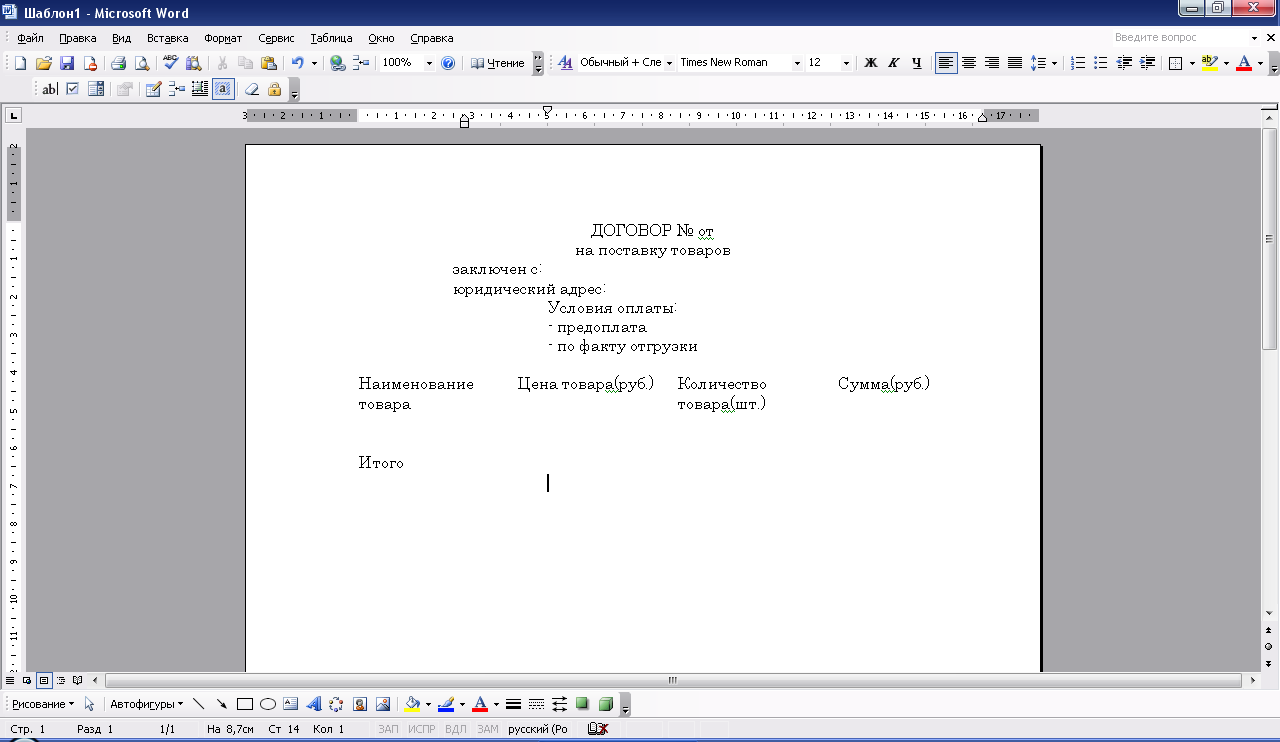Open Print Preview
Screen dimensions: 1280x742
142,63
